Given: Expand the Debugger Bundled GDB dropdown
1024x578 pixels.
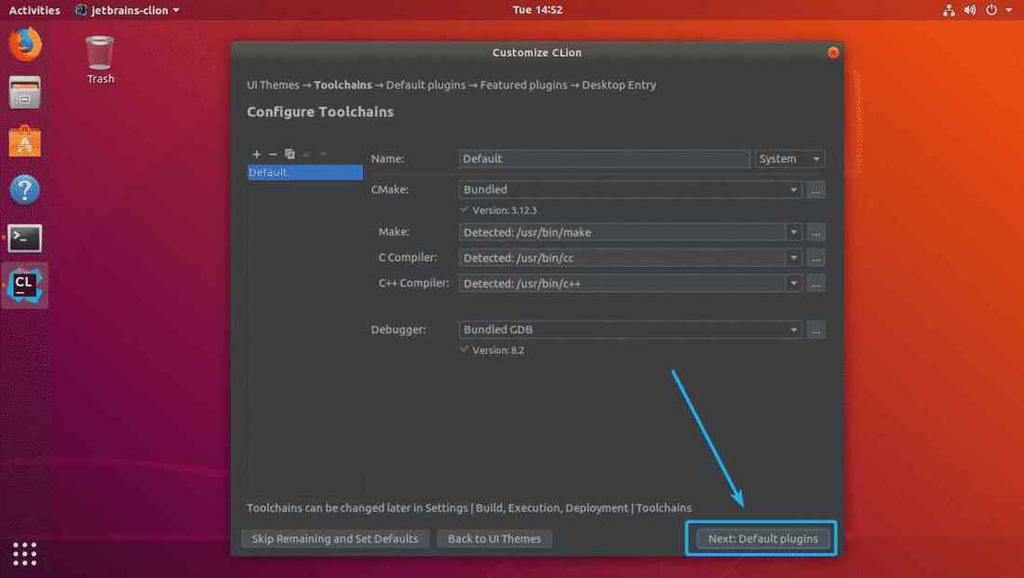Looking at the screenshot, I should 630,330.
